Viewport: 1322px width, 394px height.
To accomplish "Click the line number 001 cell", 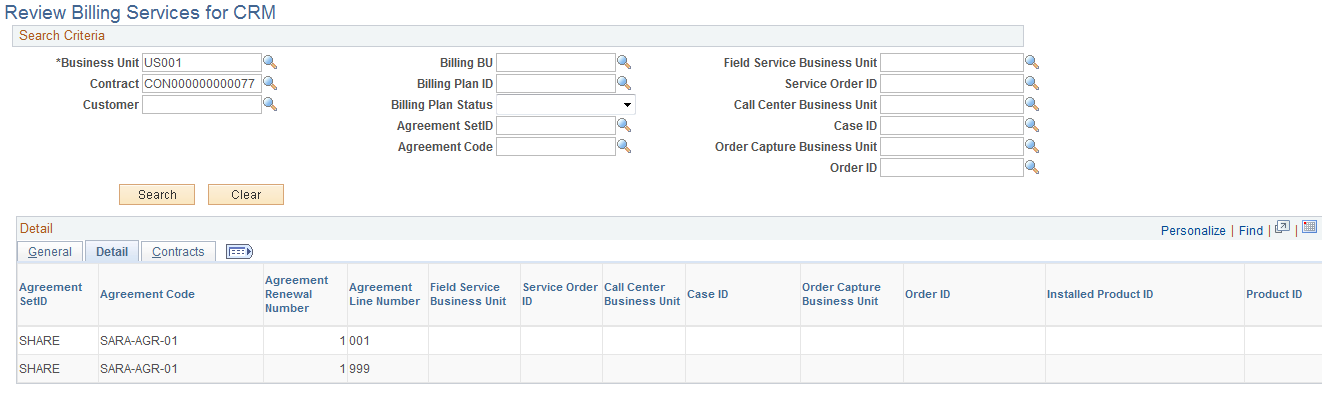I will [387, 341].
